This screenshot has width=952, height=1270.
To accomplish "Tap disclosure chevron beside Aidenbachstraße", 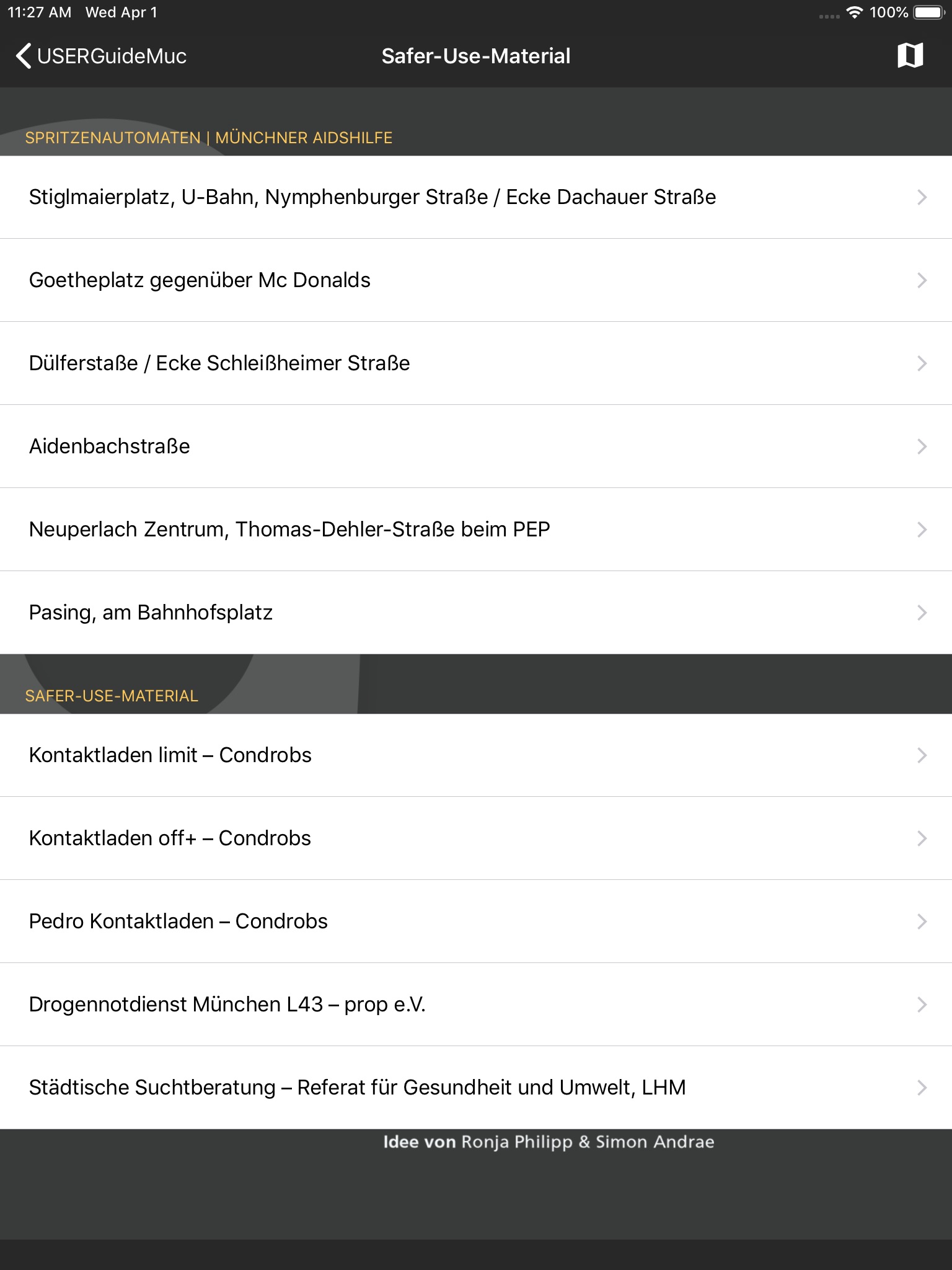I will point(922,446).
